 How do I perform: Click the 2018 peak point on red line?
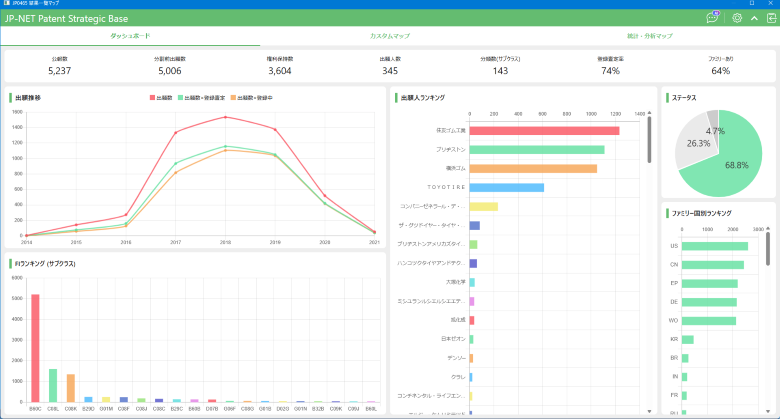226,117
